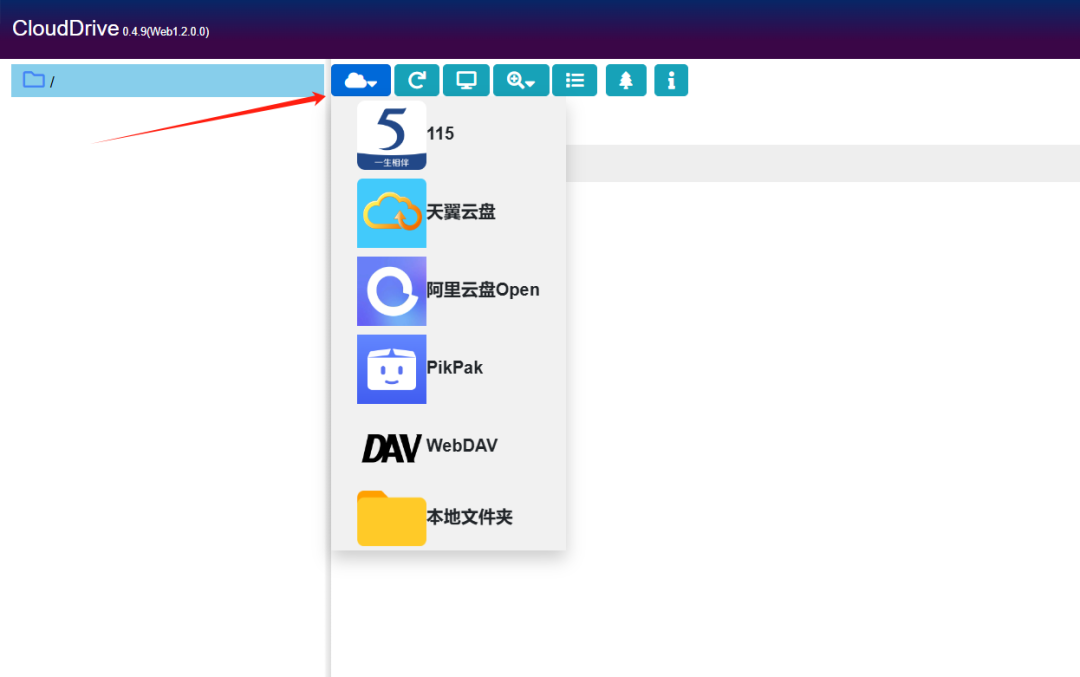Click the refresh toolbar button

(x=417, y=81)
